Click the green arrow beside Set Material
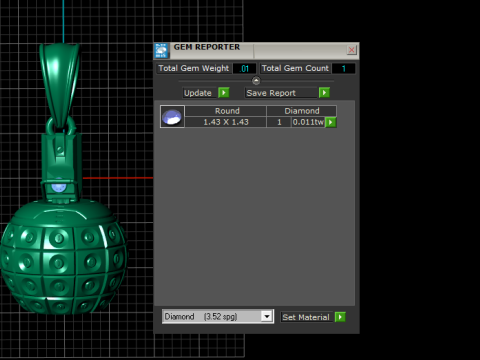The height and width of the screenshot is (360, 480). point(340,317)
